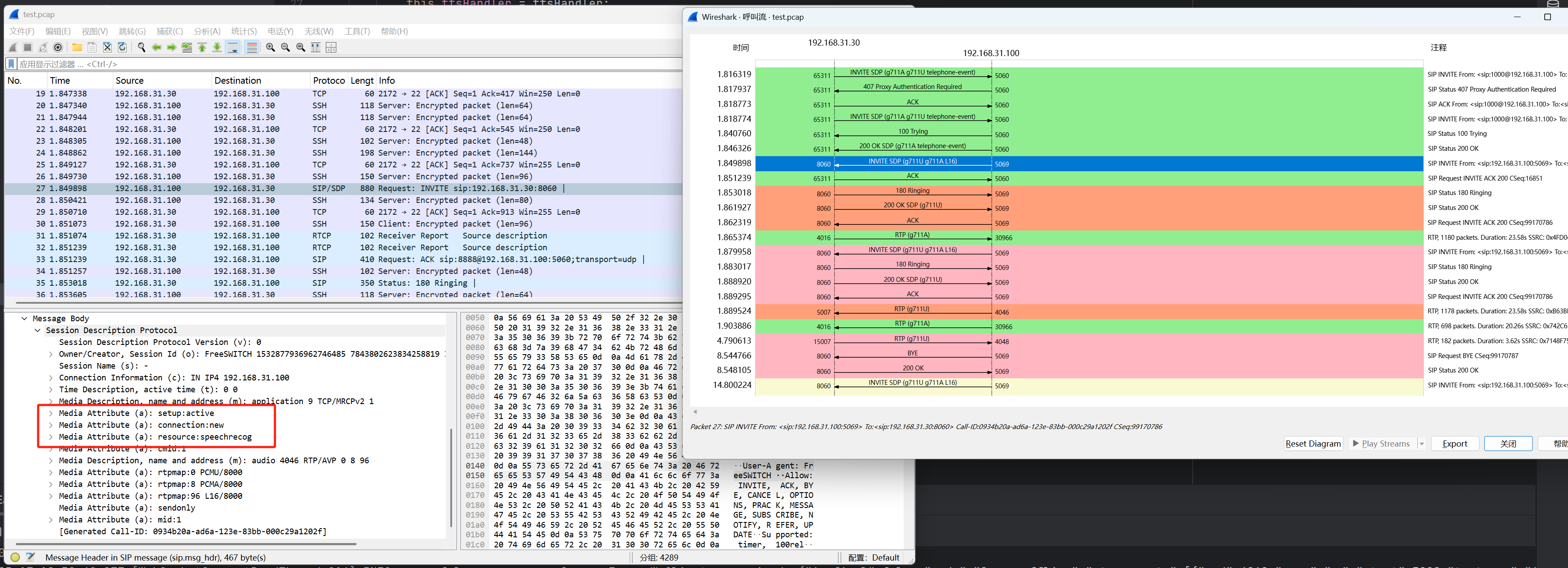Click the stop capture square icon
This screenshot has height=568, width=1568.
click(27, 47)
